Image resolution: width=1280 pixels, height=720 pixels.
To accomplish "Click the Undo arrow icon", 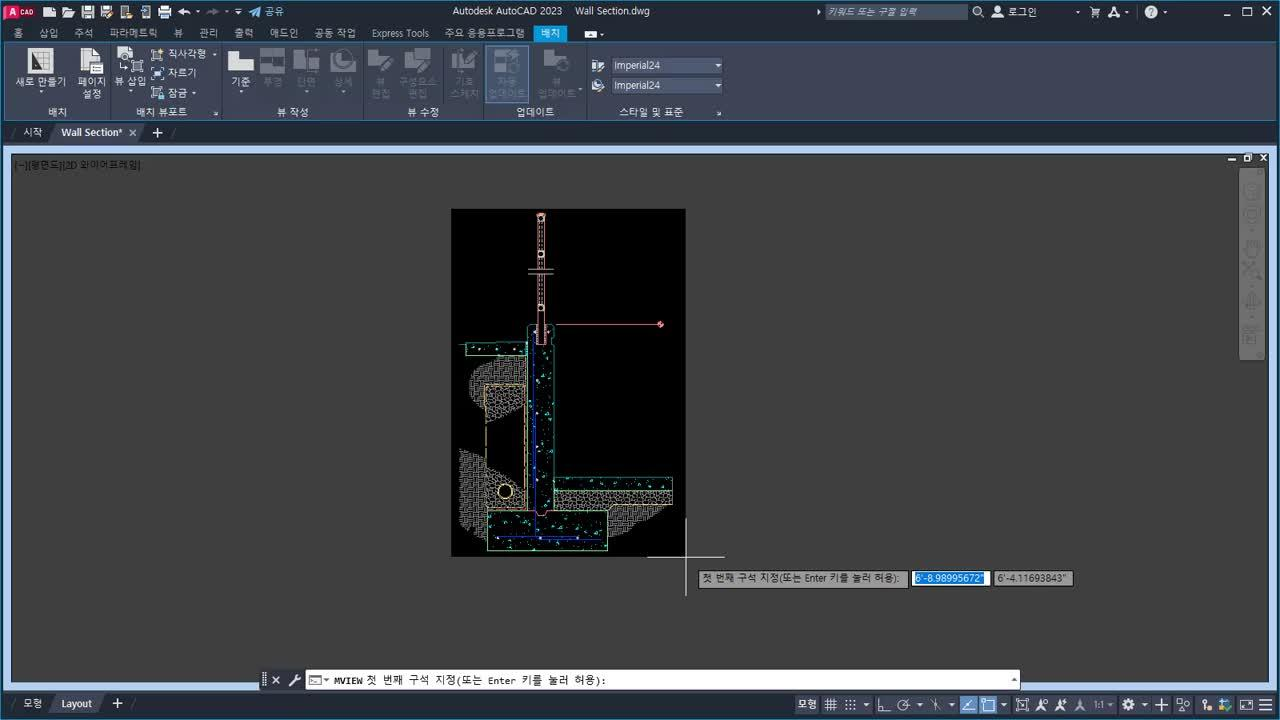I will point(184,12).
